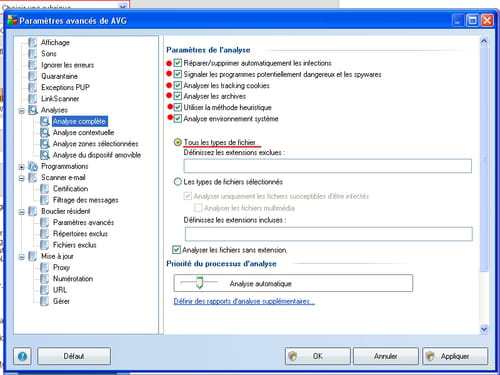The height and width of the screenshot is (375, 500).
Task: Collapse the Mise à jour tree node
Action: click(22, 257)
